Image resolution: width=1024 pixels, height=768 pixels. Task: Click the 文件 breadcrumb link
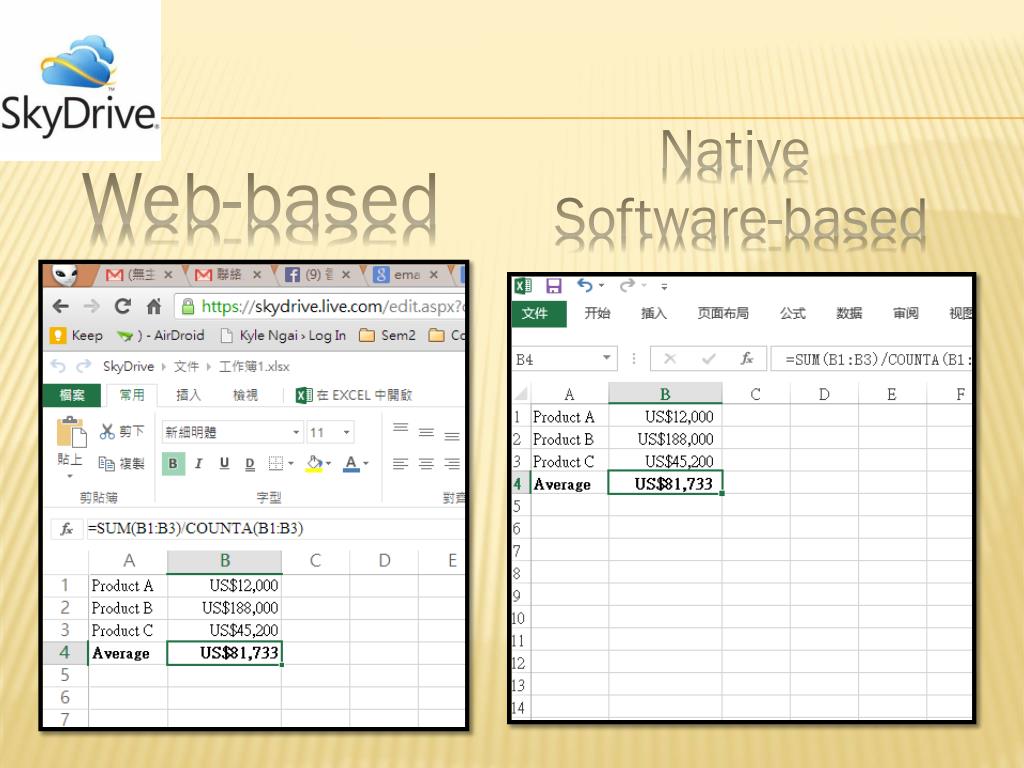click(x=186, y=366)
